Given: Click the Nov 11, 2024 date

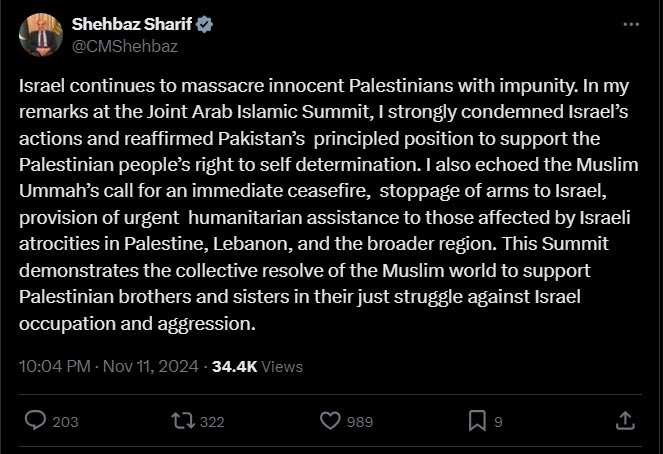Looking at the screenshot, I should pos(153,367).
